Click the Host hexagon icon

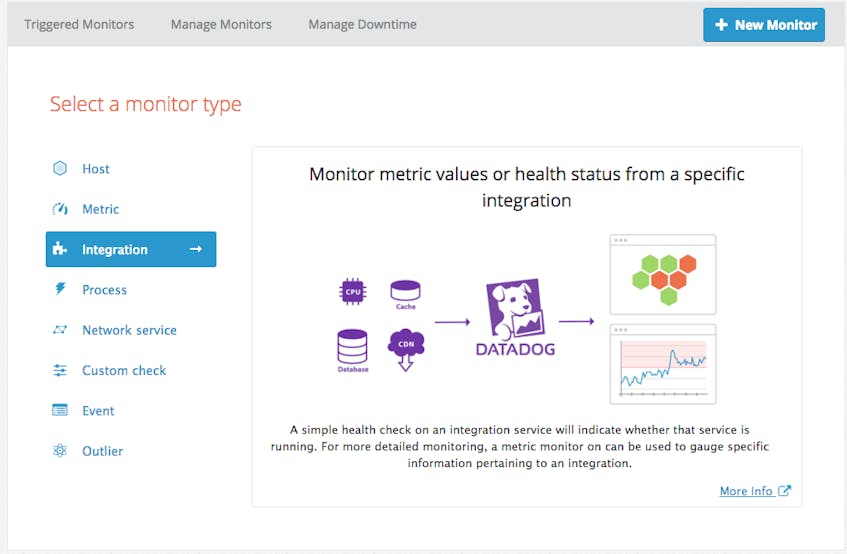coord(60,168)
